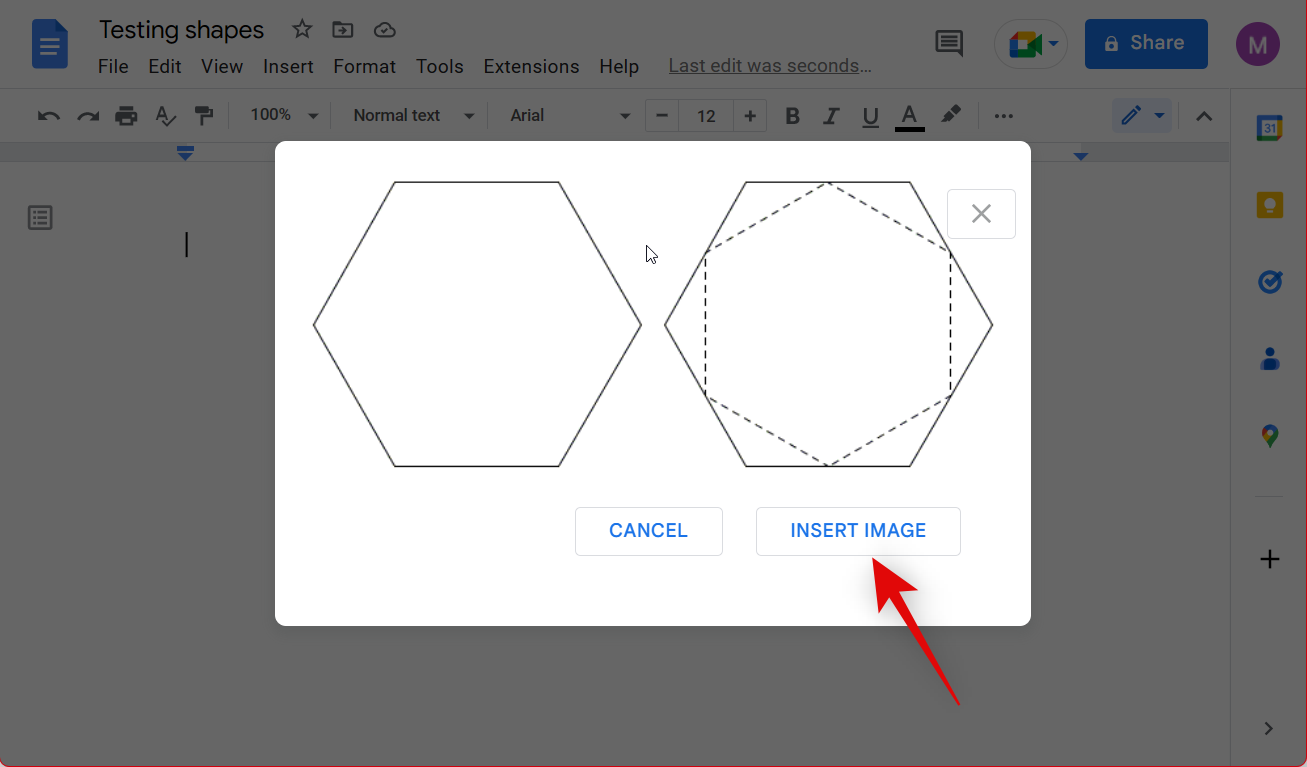
Task: Undo the last action
Action: [x=48, y=116]
